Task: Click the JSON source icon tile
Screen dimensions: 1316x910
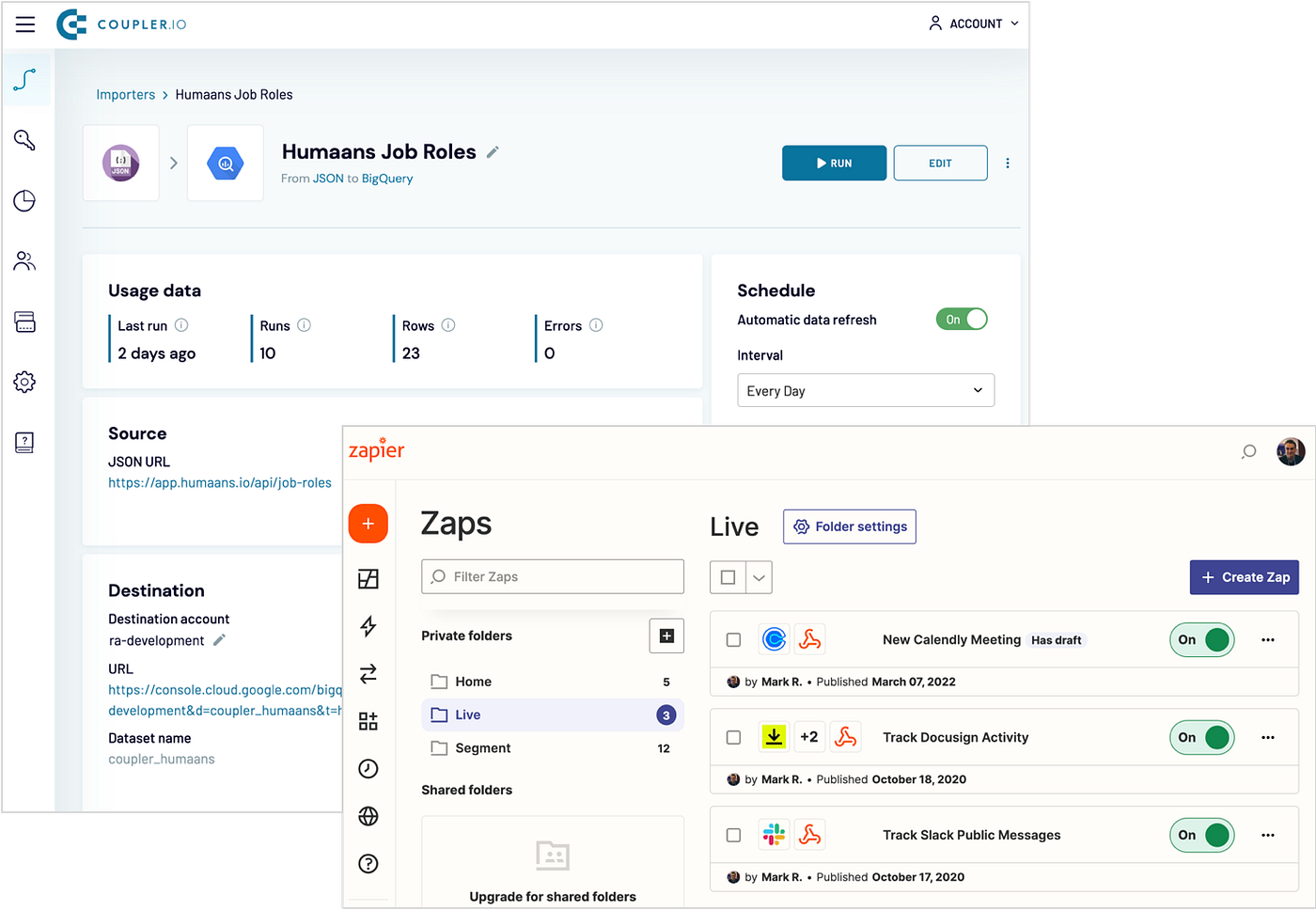Action: pos(121,163)
